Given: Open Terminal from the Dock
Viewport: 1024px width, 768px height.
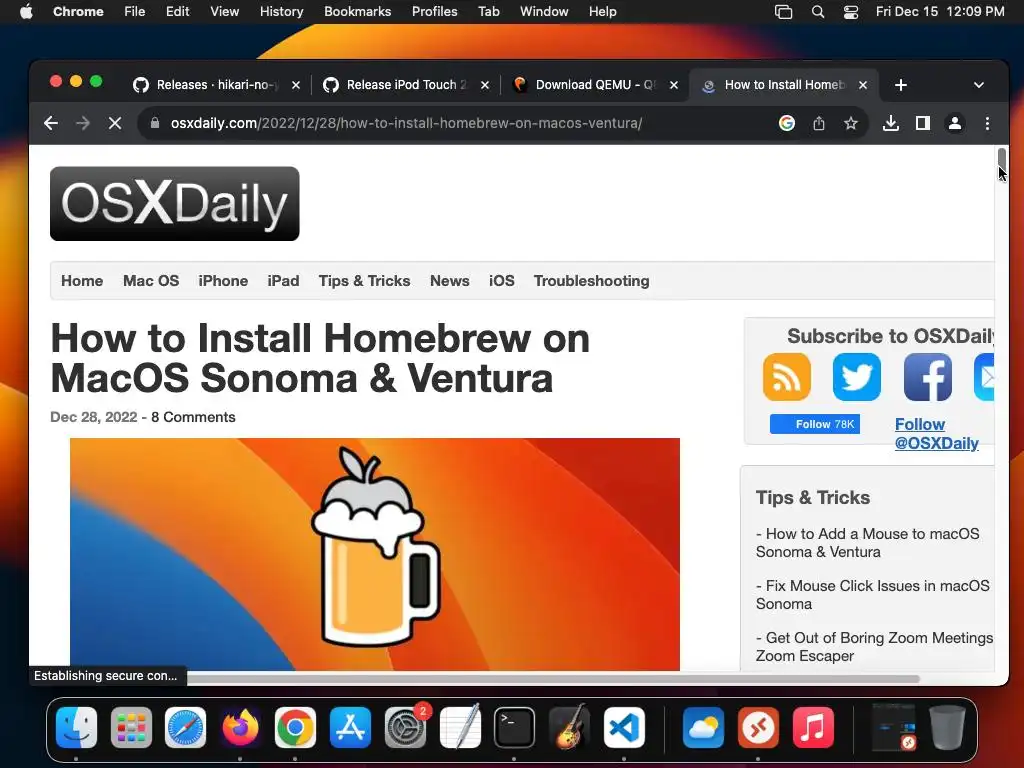Looking at the screenshot, I should tap(515, 727).
